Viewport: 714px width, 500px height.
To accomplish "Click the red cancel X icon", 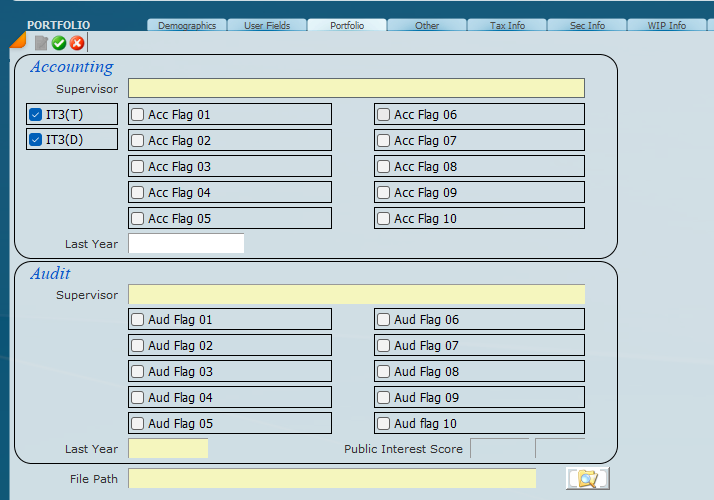I will coord(77,43).
